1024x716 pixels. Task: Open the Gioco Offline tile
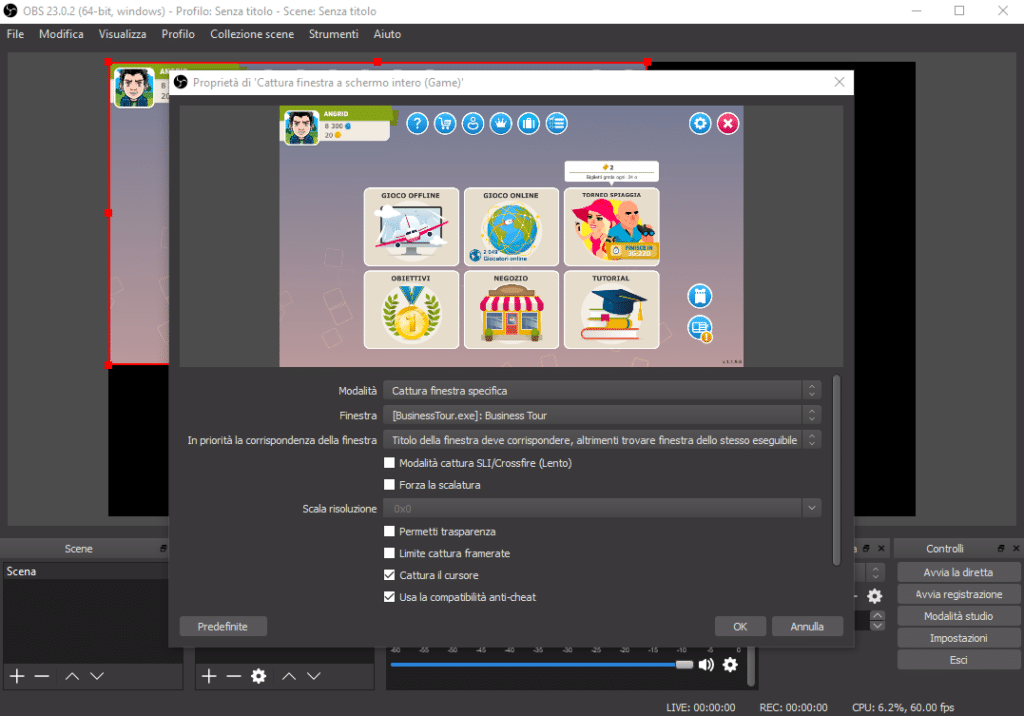[411, 227]
